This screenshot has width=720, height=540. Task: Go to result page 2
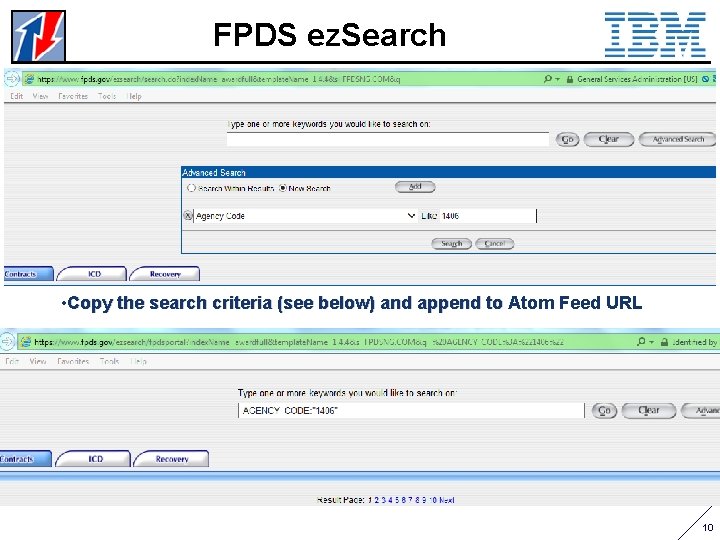377,500
